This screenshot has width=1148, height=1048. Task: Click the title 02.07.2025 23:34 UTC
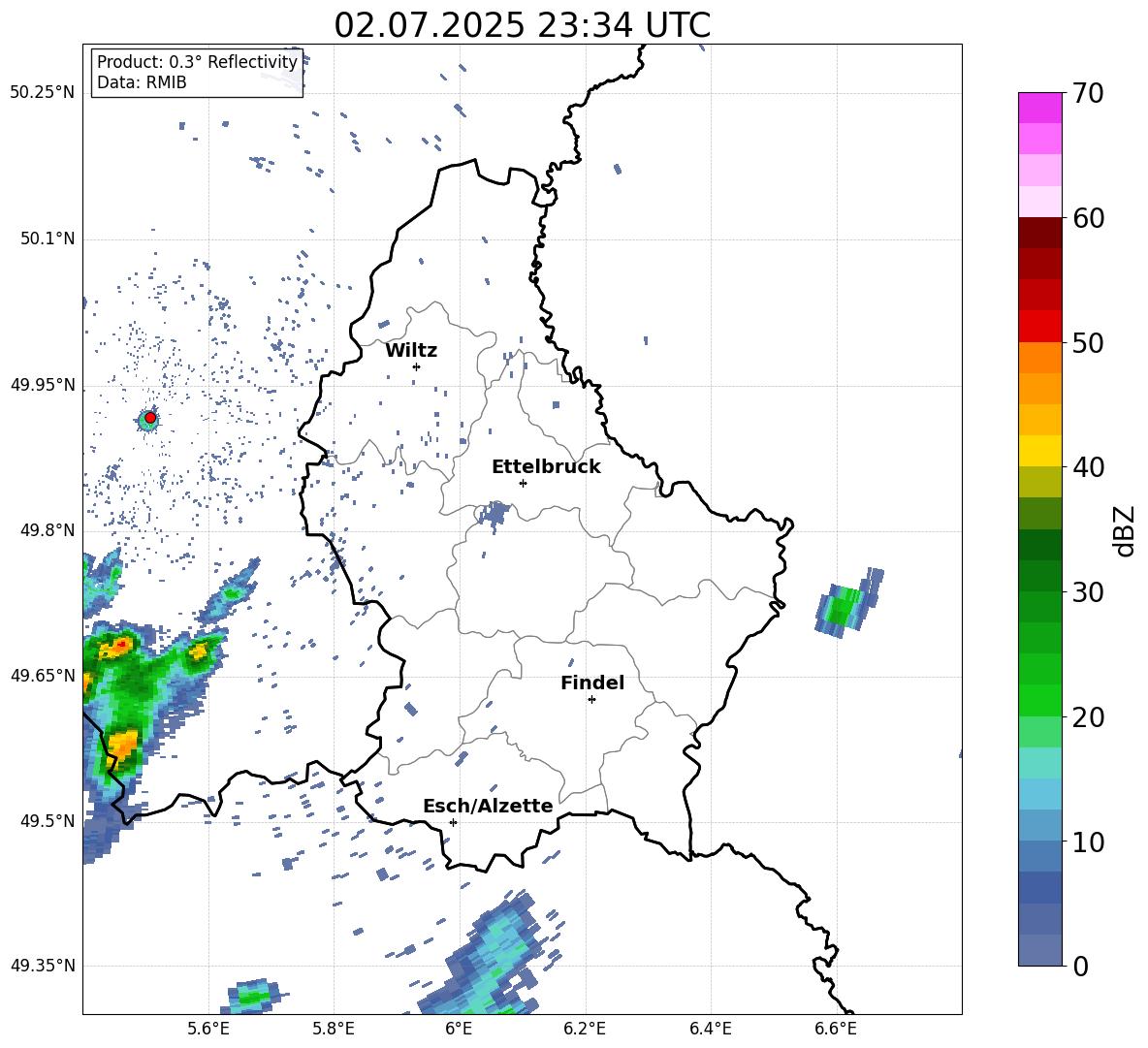point(522,25)
